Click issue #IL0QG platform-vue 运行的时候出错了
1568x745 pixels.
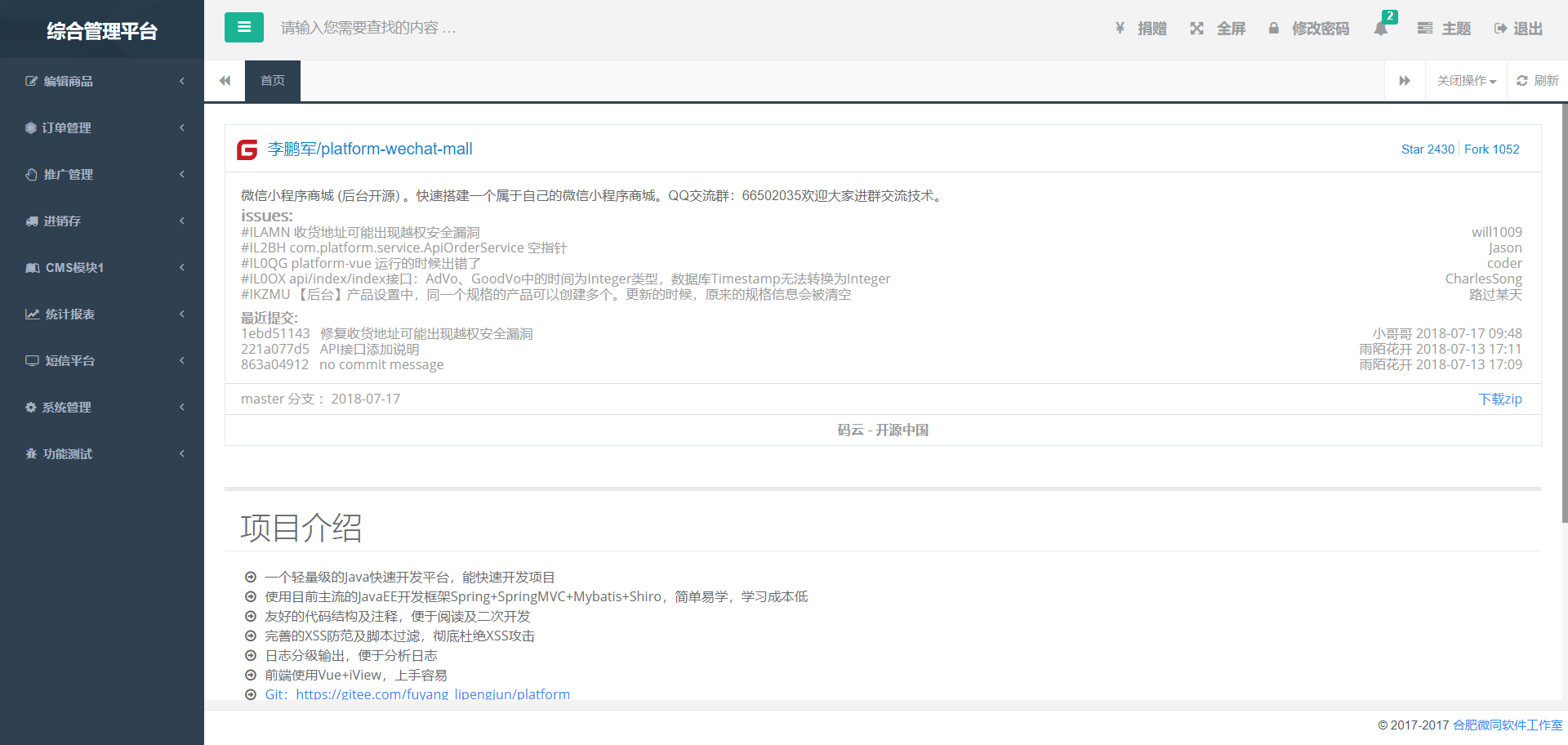tap(361, 264)
